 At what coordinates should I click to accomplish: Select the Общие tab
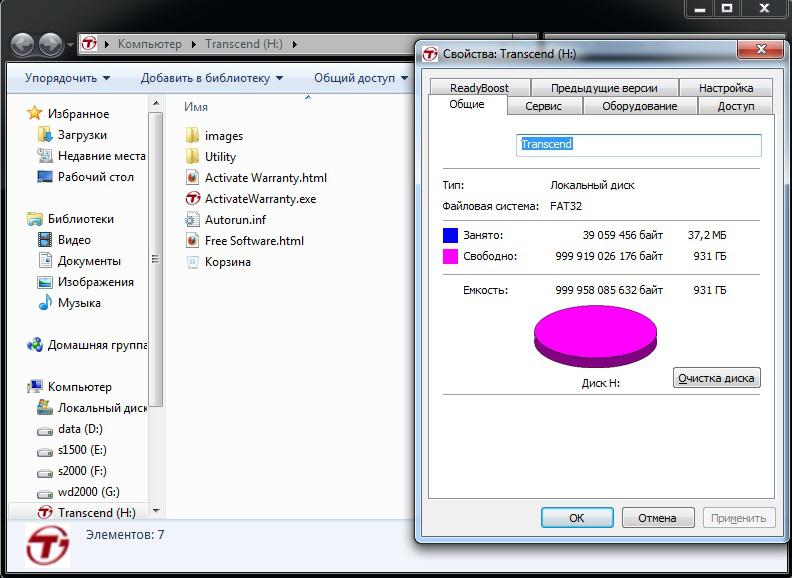click(467, 104)
